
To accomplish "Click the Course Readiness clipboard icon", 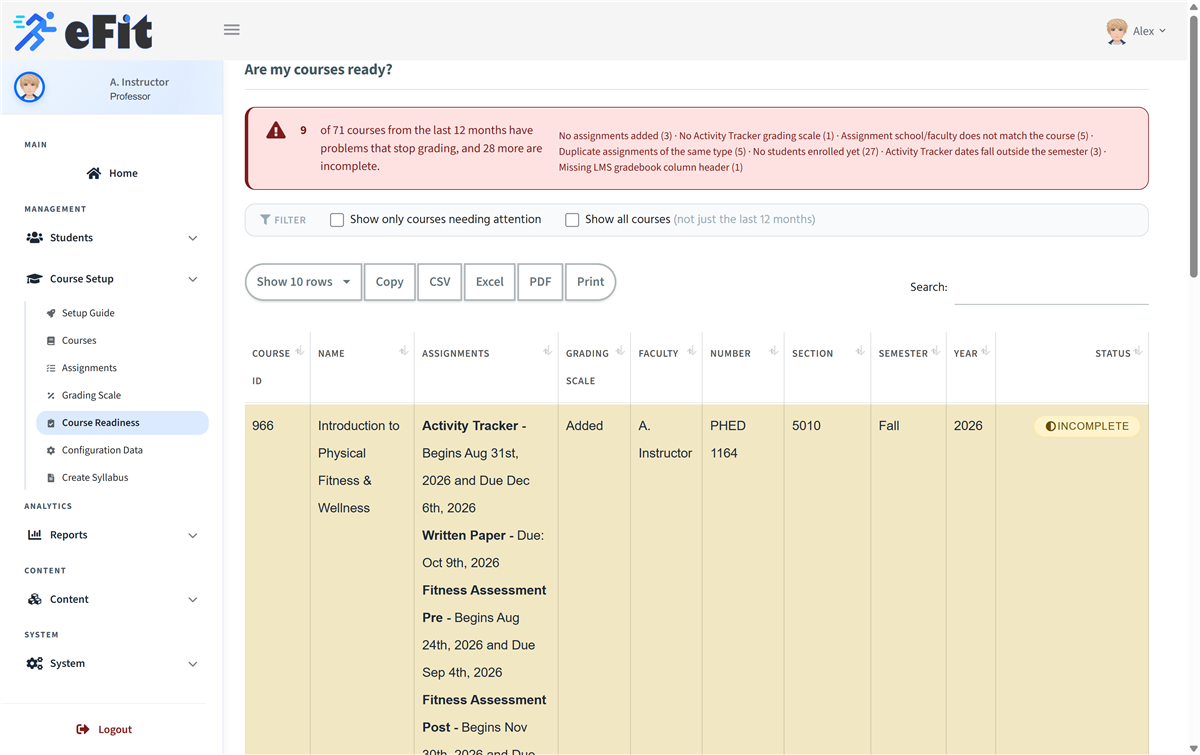I will [x=51, y=423].
